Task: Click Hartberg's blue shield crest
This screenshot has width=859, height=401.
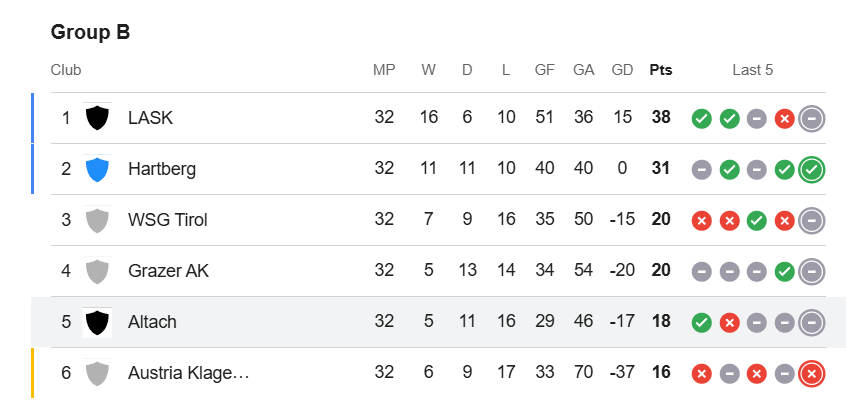Action: point(98,169)
